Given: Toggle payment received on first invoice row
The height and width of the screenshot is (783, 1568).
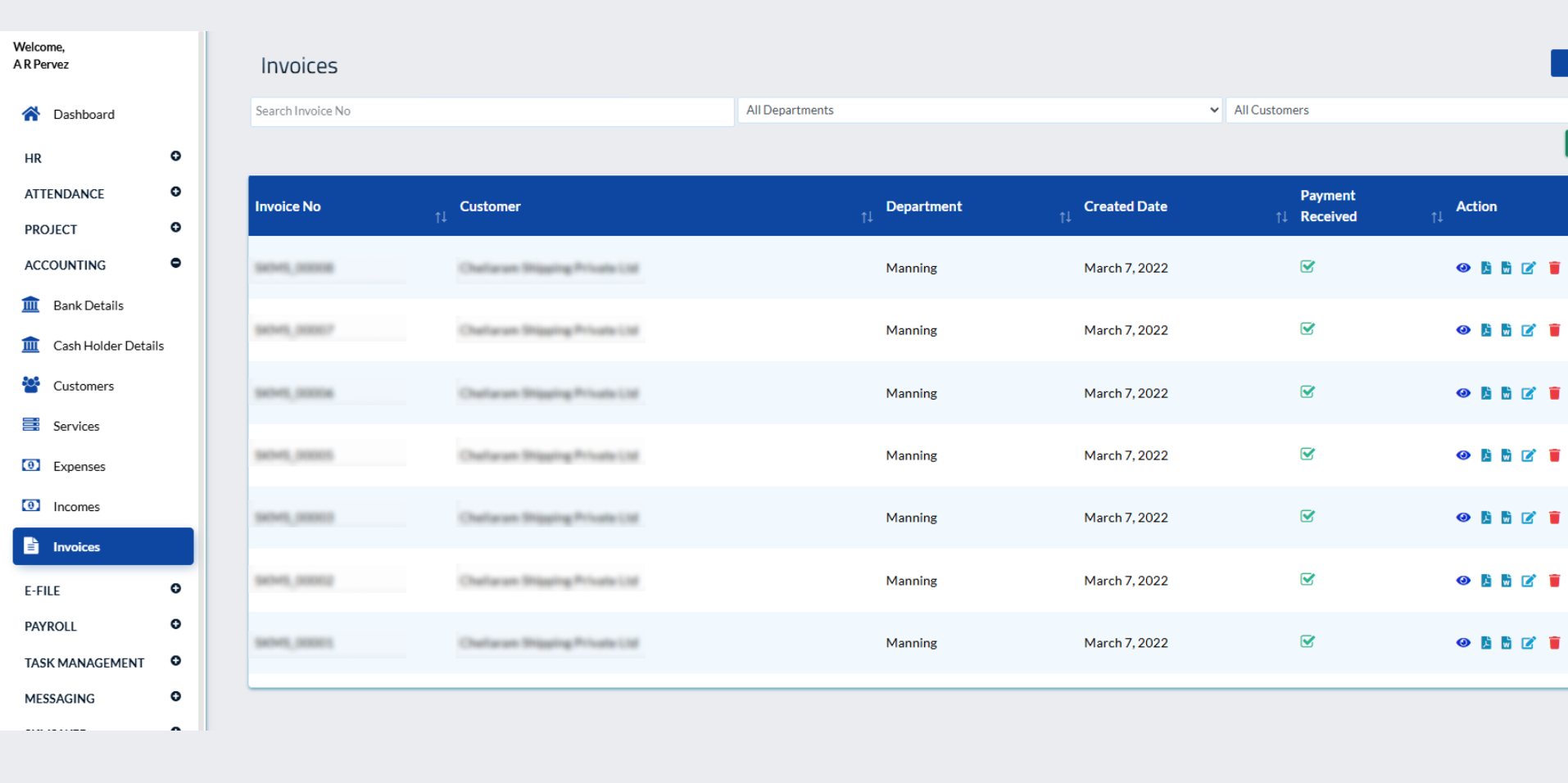Looking at the screenshot, I should (x=1307, y=266).
